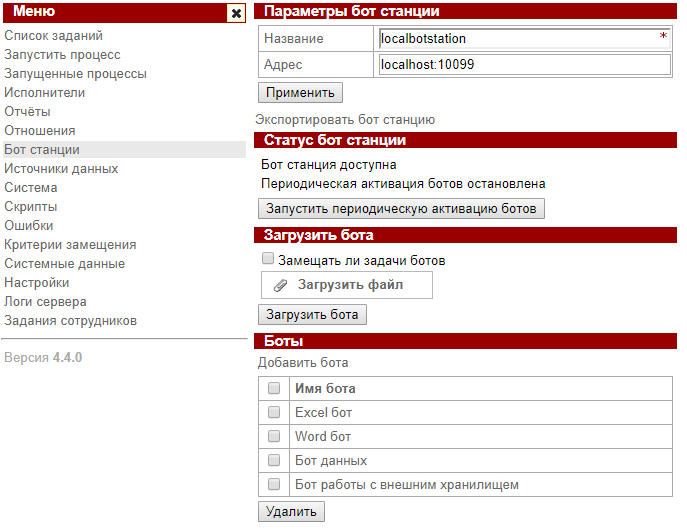
Task: Click the Удалить button
Action: tap(291, 511)
